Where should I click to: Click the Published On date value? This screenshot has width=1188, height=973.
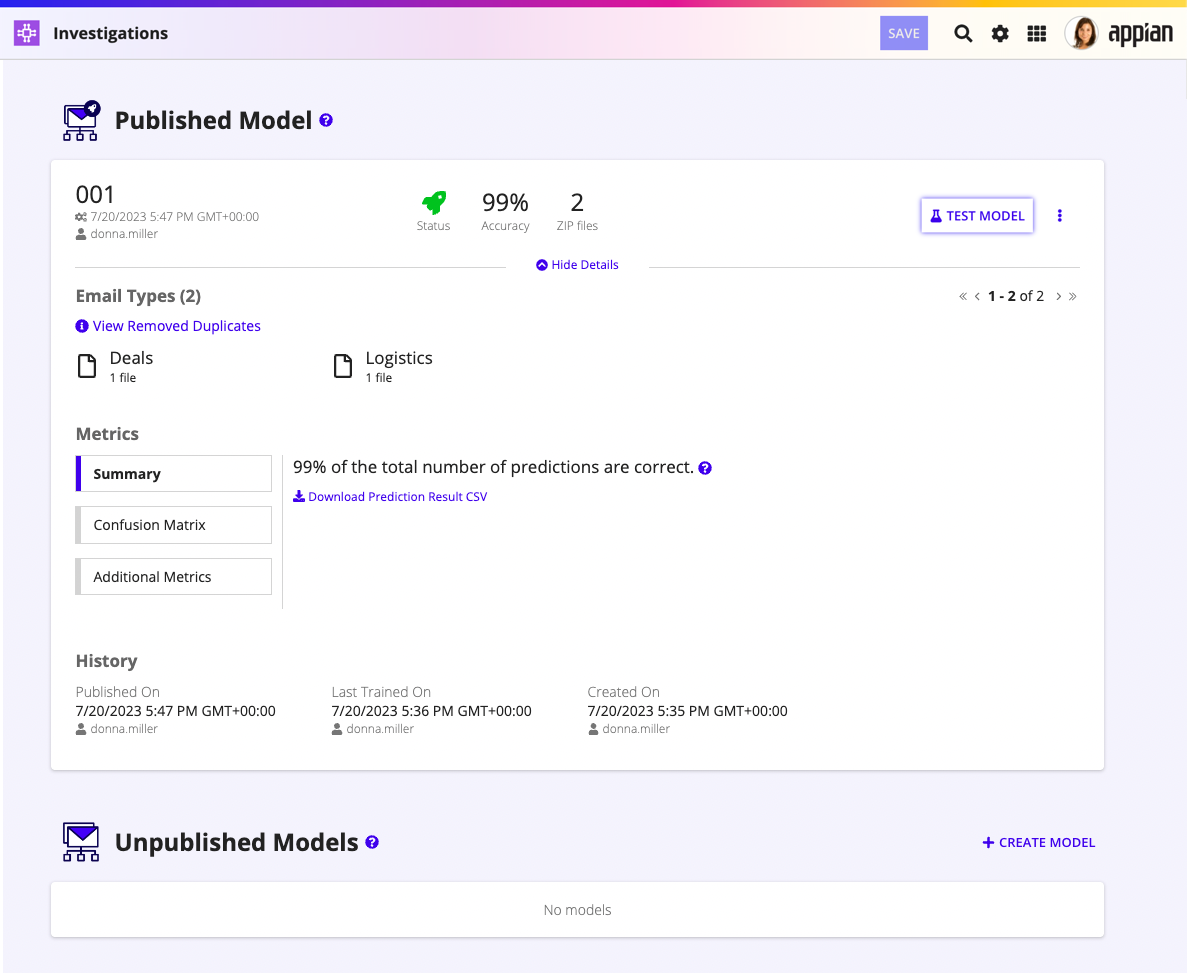click(x=176, y=711)
